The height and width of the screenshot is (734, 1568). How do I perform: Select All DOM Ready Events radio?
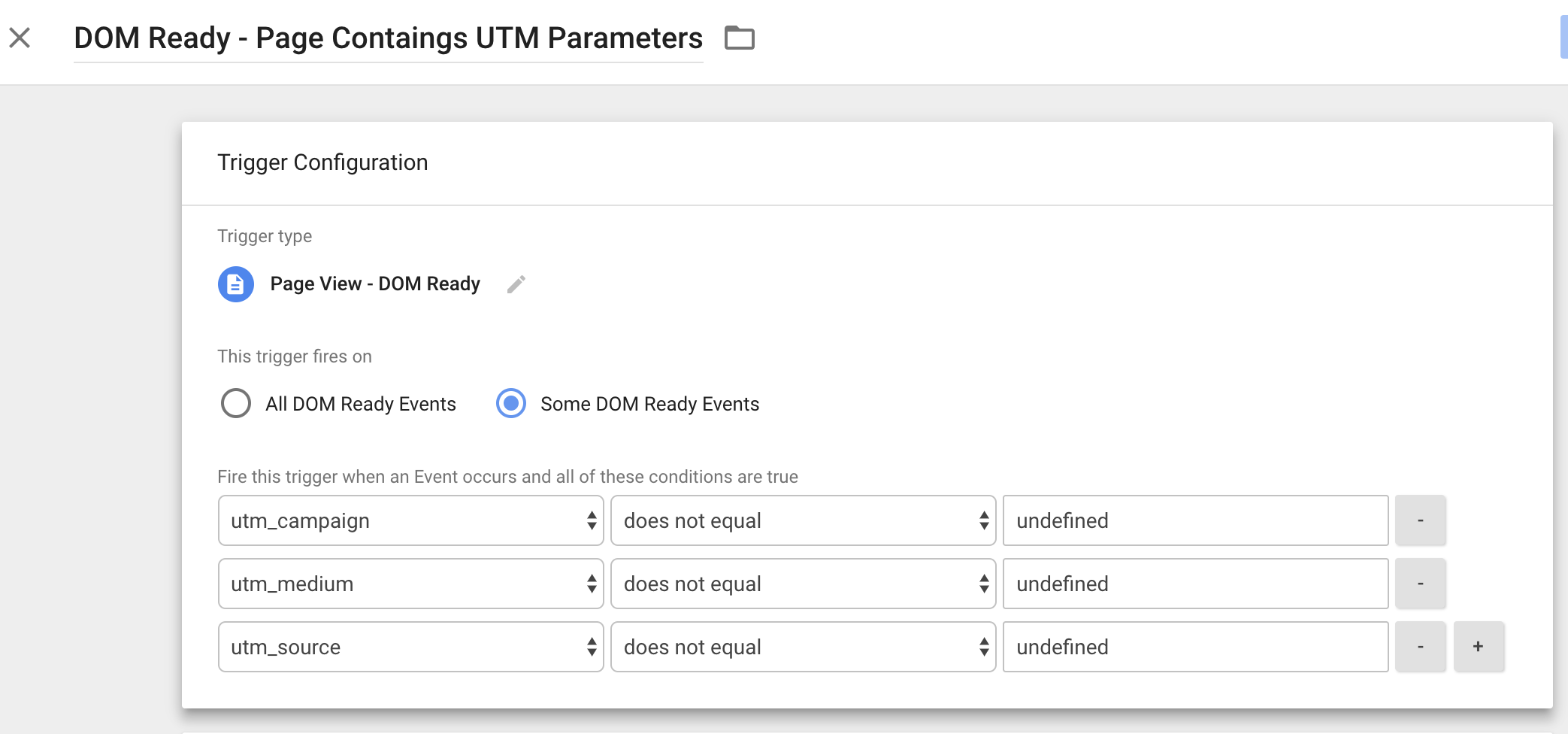(236, 403)
